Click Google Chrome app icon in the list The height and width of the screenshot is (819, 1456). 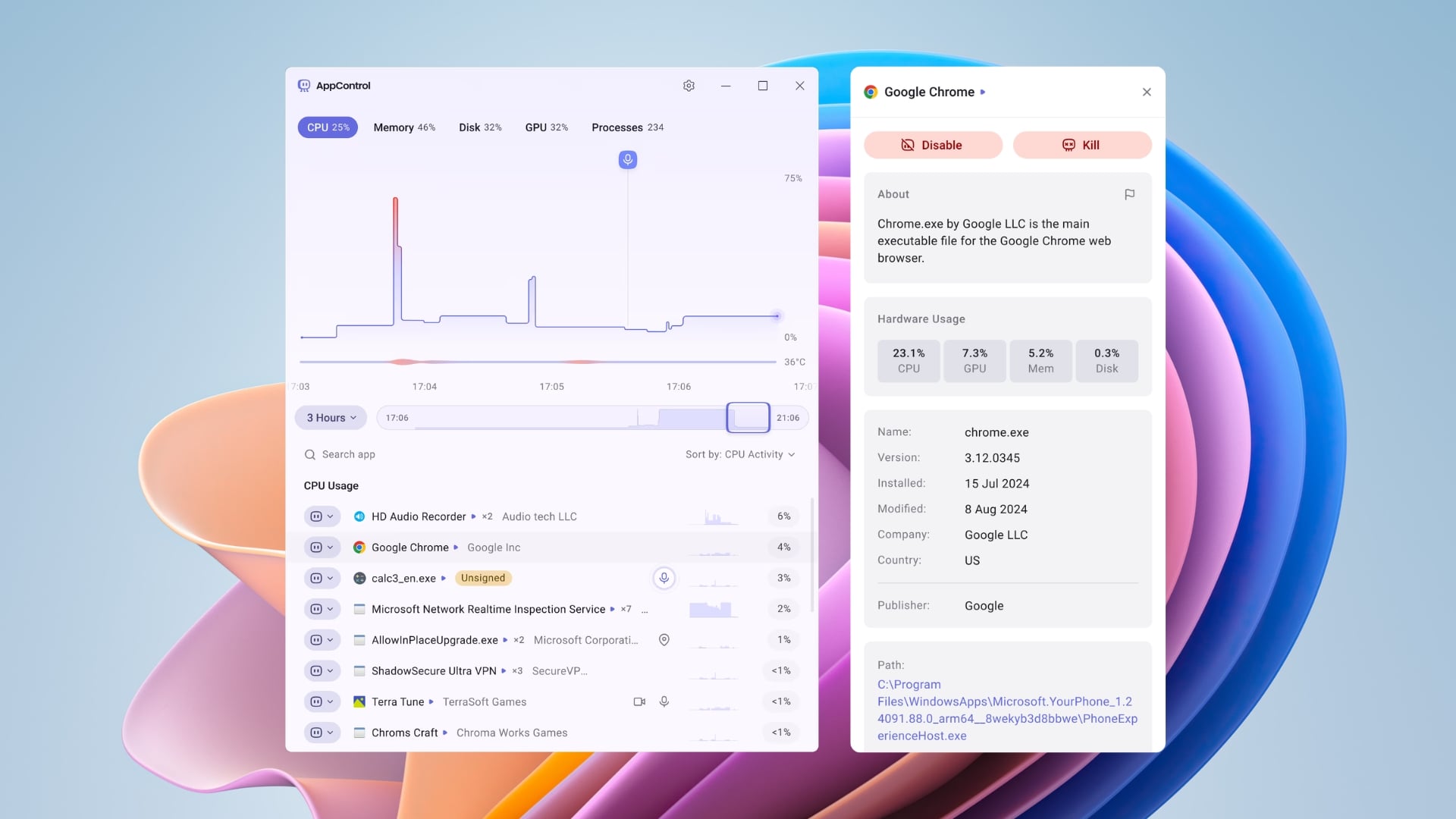(x=359, y=548)
